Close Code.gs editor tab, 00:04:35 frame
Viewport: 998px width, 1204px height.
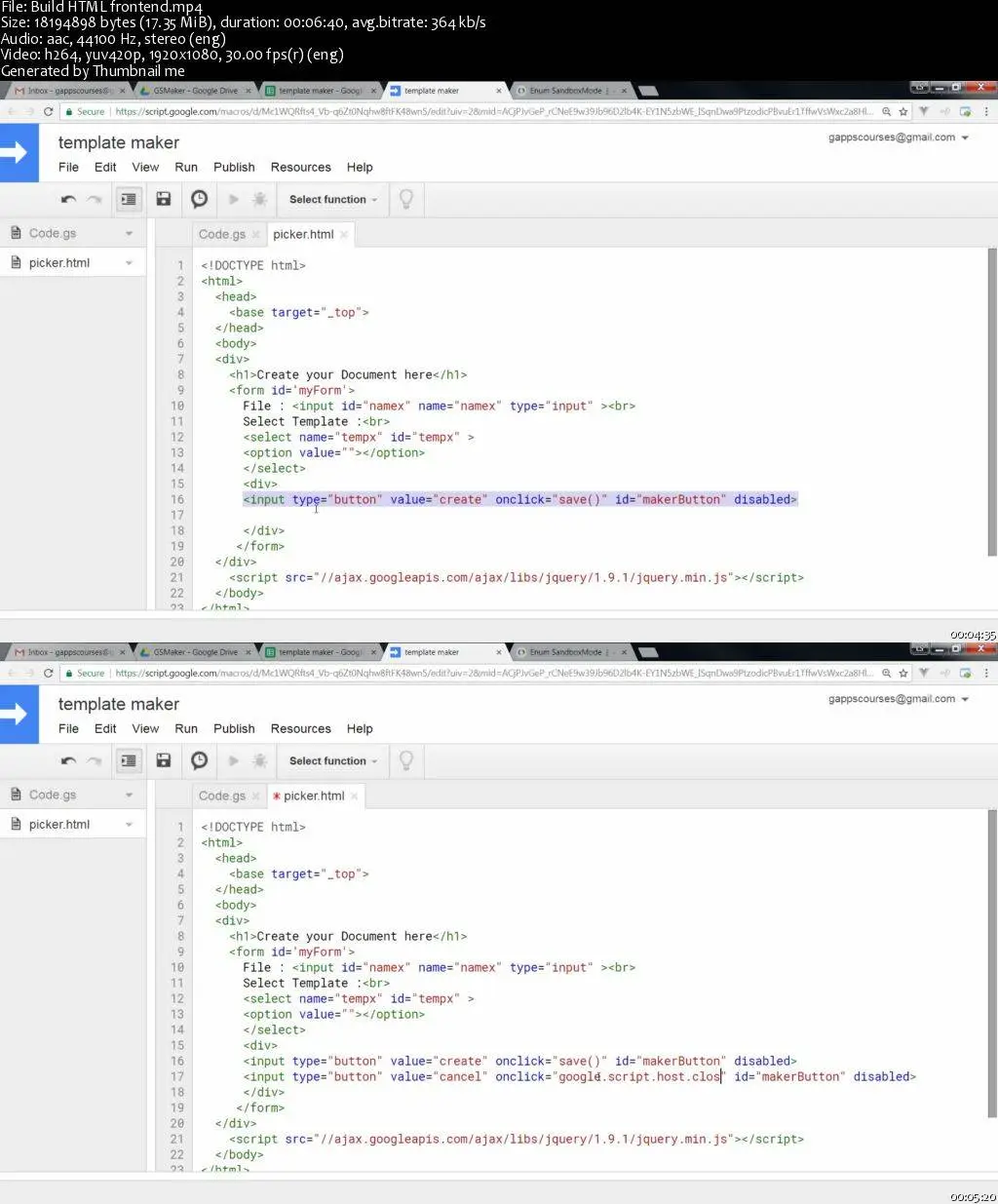[x=255, y=235]
